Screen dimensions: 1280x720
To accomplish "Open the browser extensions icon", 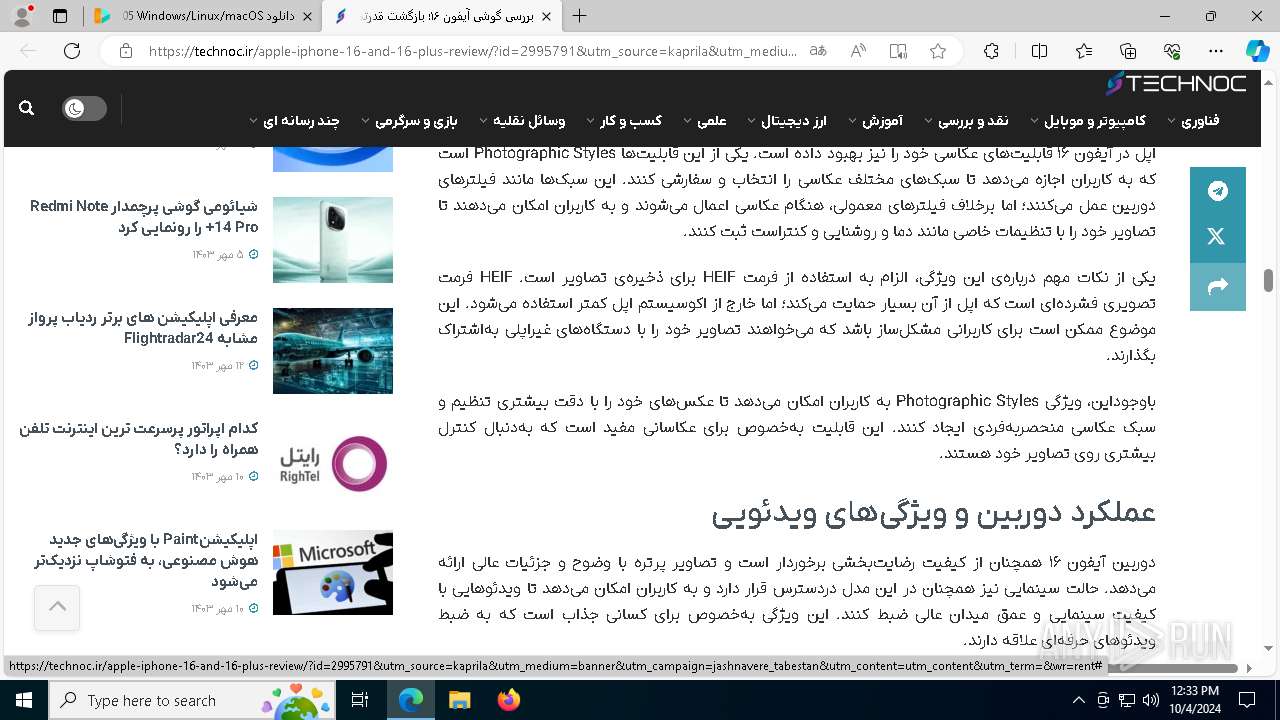I will click(991, 51).
